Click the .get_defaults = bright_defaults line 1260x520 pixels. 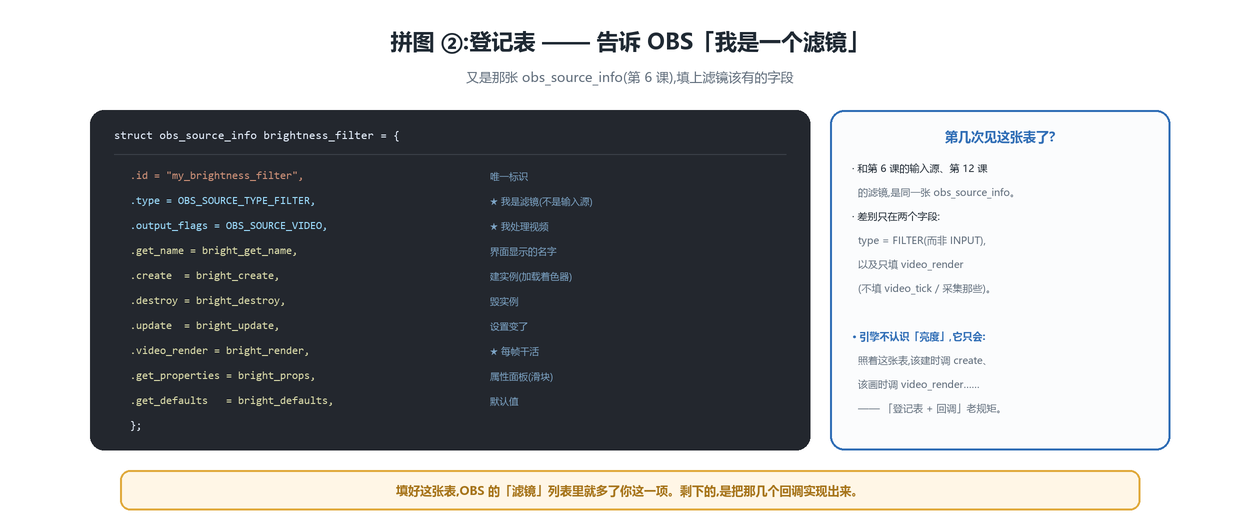pos(231,401)
